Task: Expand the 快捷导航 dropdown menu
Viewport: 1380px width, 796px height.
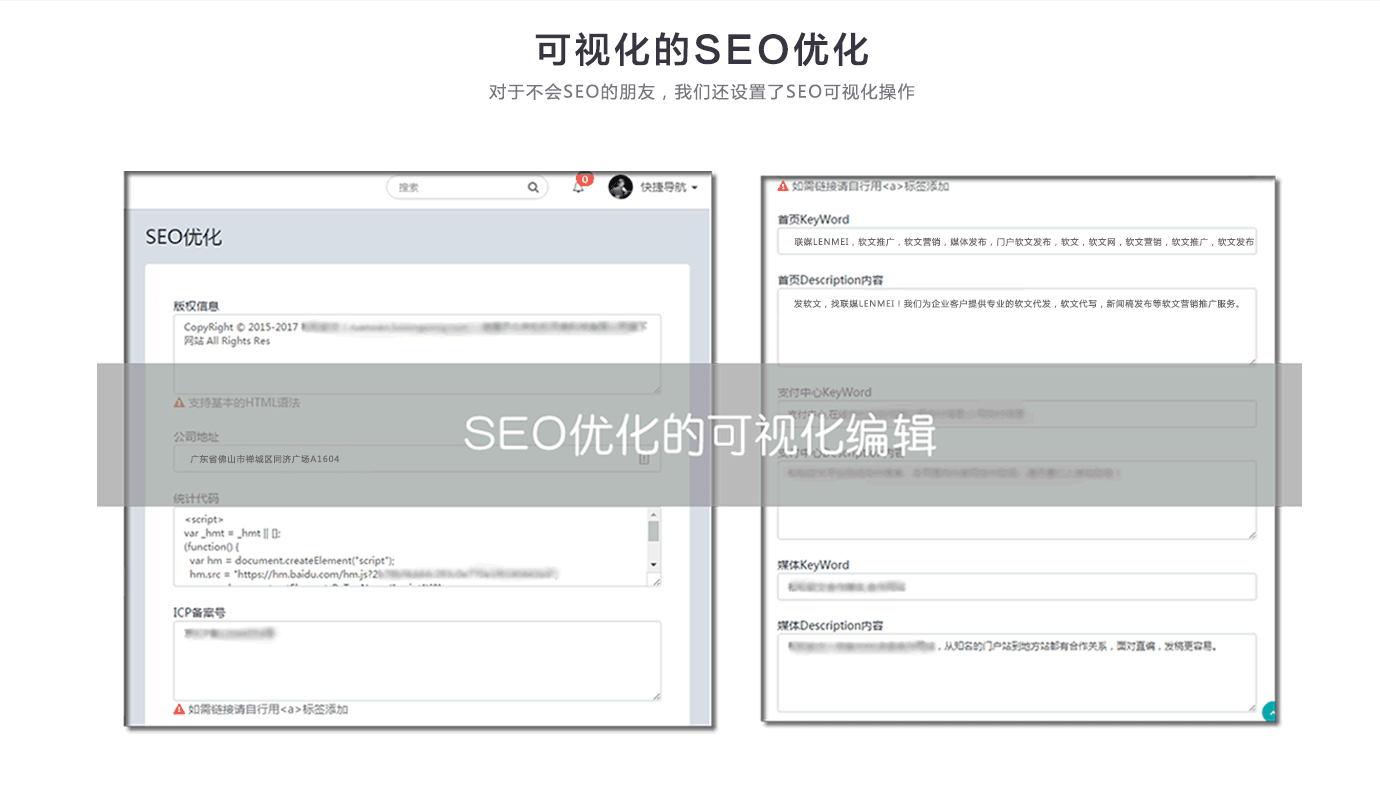Action: tap(669, 187)
